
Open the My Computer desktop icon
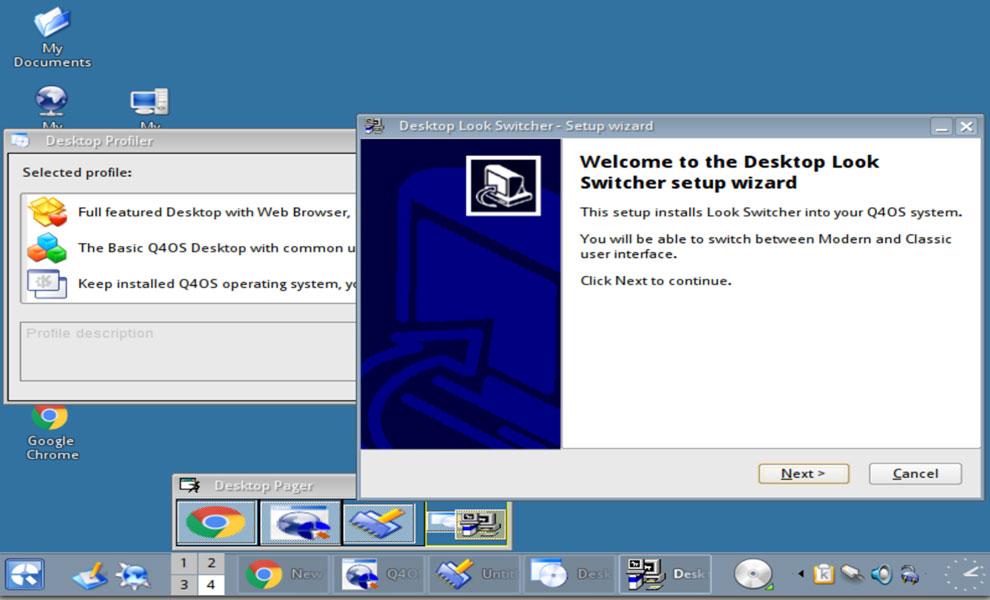pos(150,102)
